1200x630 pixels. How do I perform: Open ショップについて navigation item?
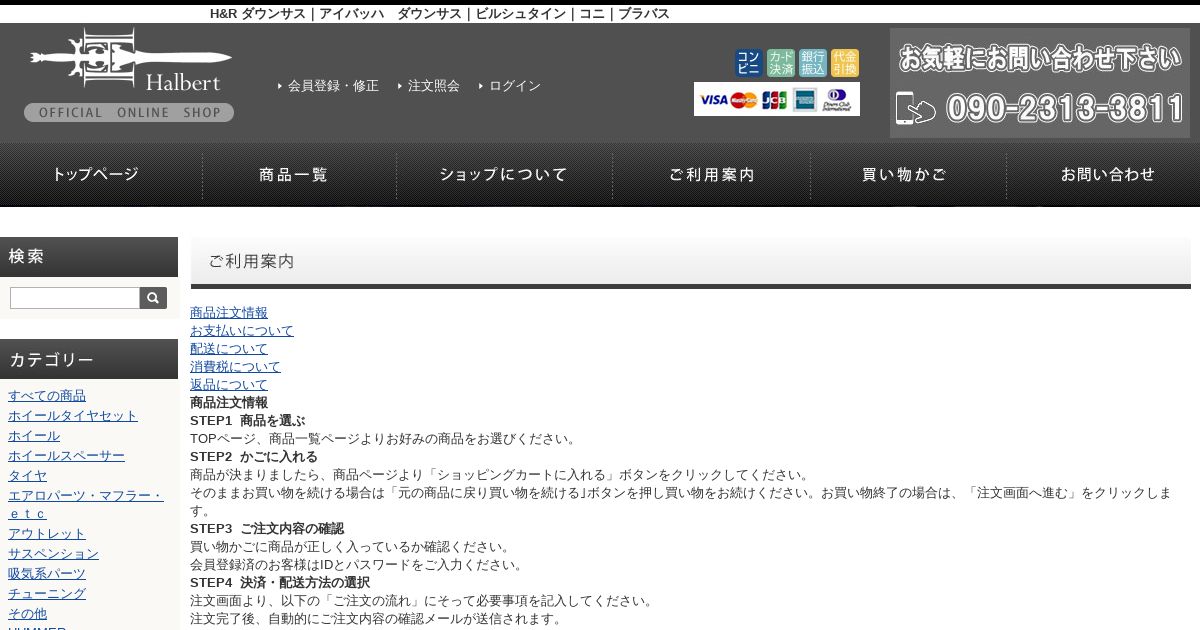(504, 175)
